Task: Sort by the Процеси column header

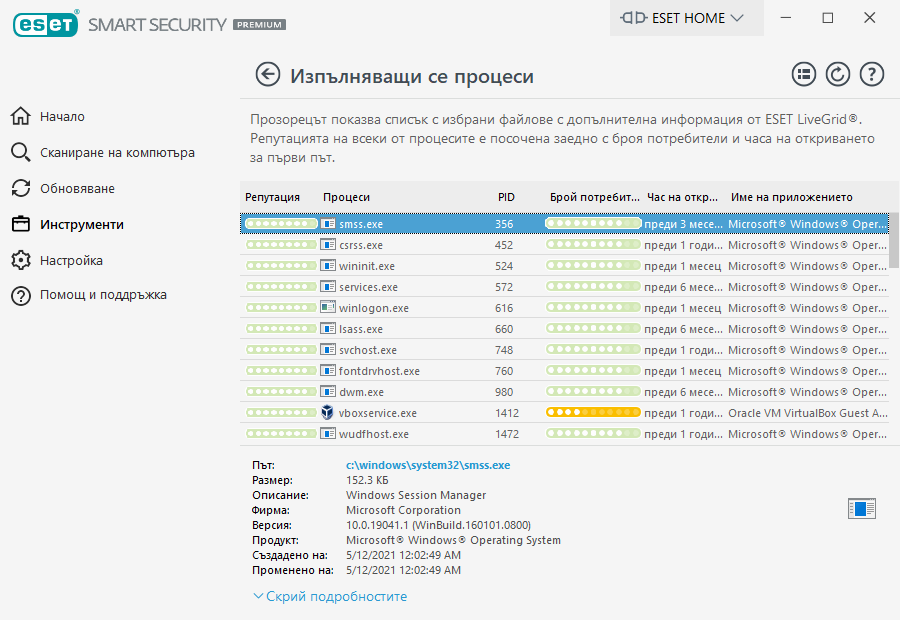Action: [346, 197]
